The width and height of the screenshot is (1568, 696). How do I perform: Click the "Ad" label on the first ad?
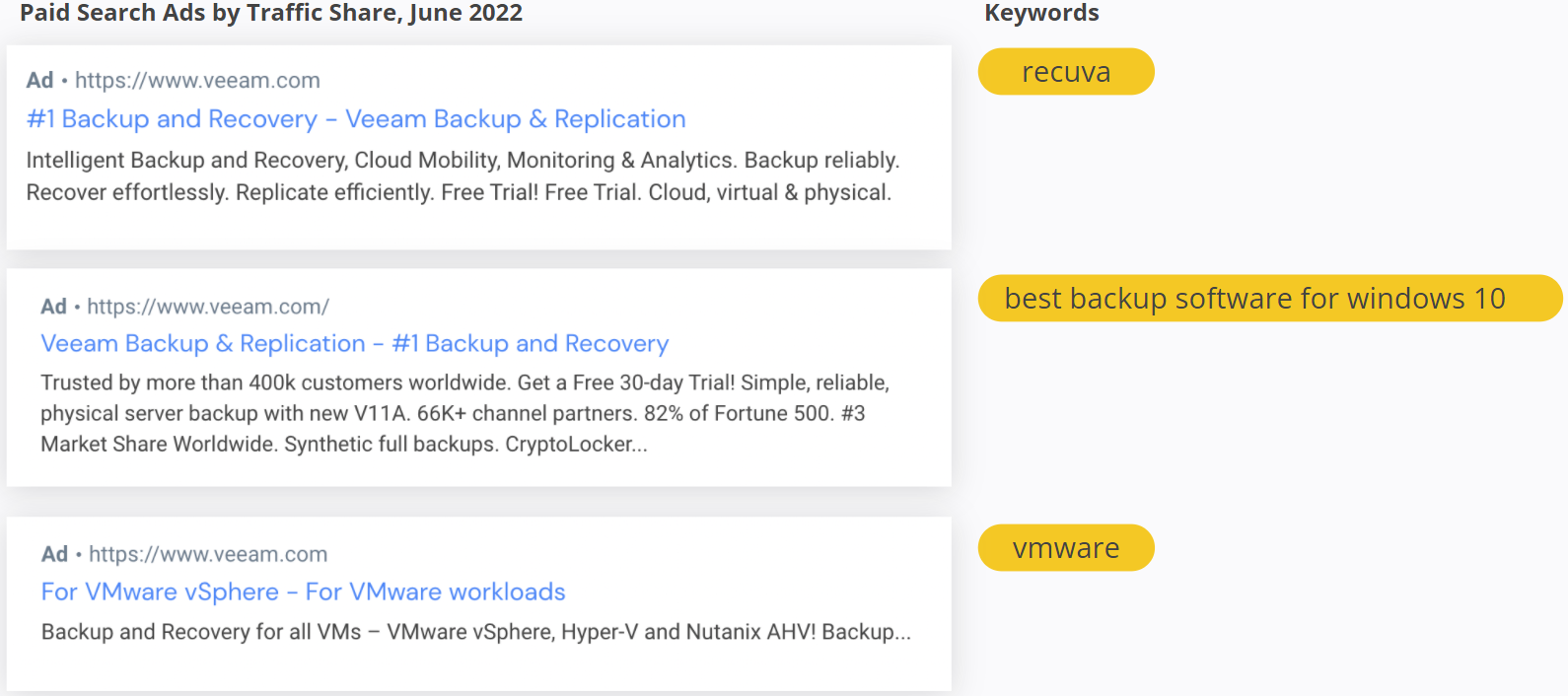pos(39,81)
